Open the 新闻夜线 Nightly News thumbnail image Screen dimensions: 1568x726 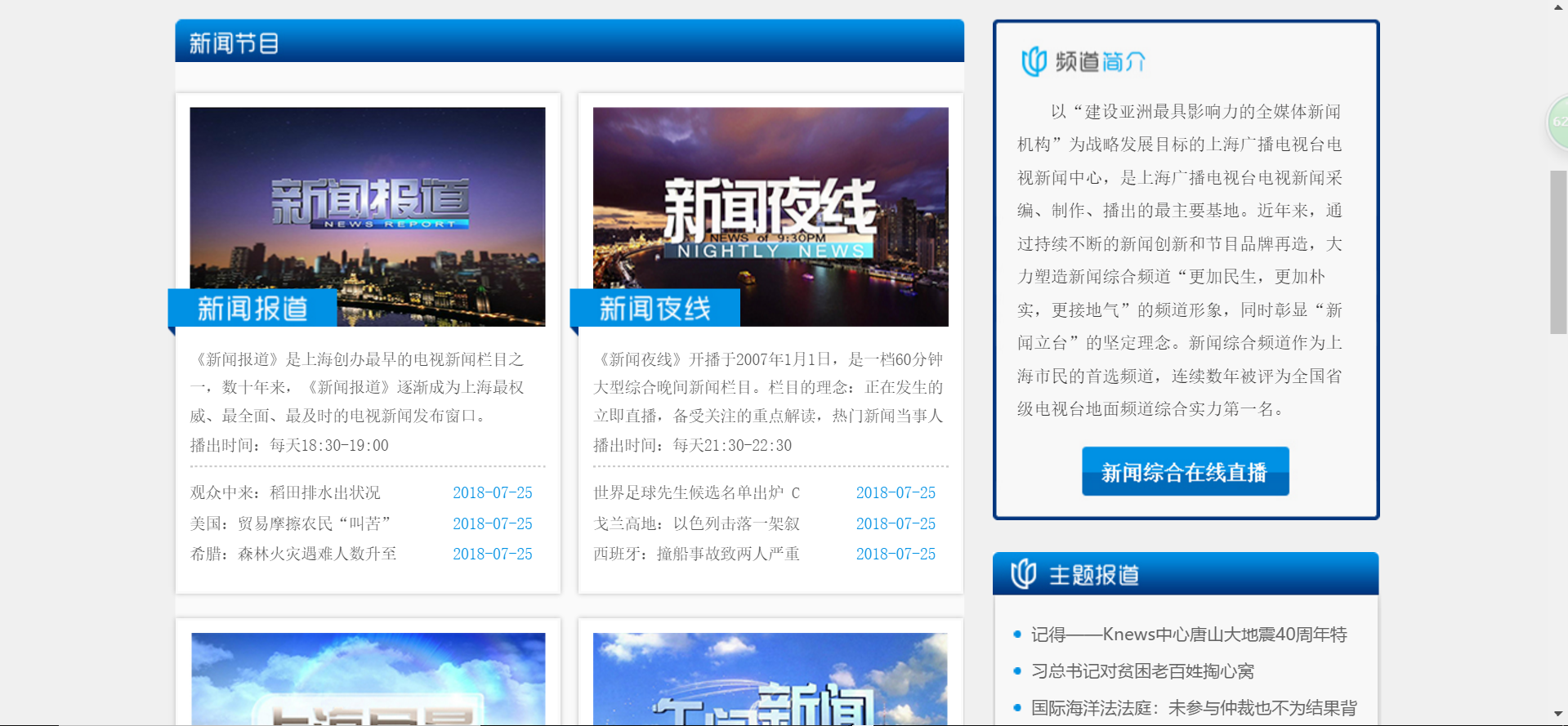tap(771, 216)
